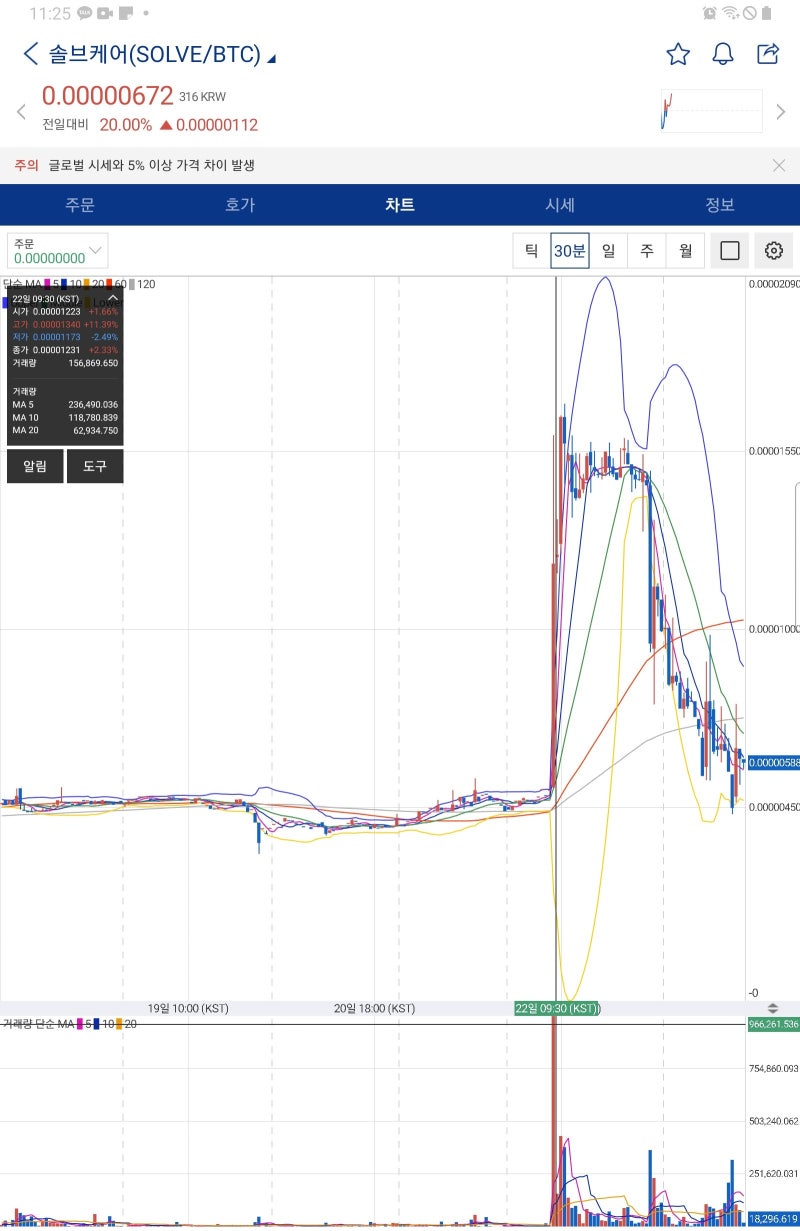Collapse the candle info panel with up chevron
The height and width of the screenshot is (1231, 800).
tap(113, 298)
